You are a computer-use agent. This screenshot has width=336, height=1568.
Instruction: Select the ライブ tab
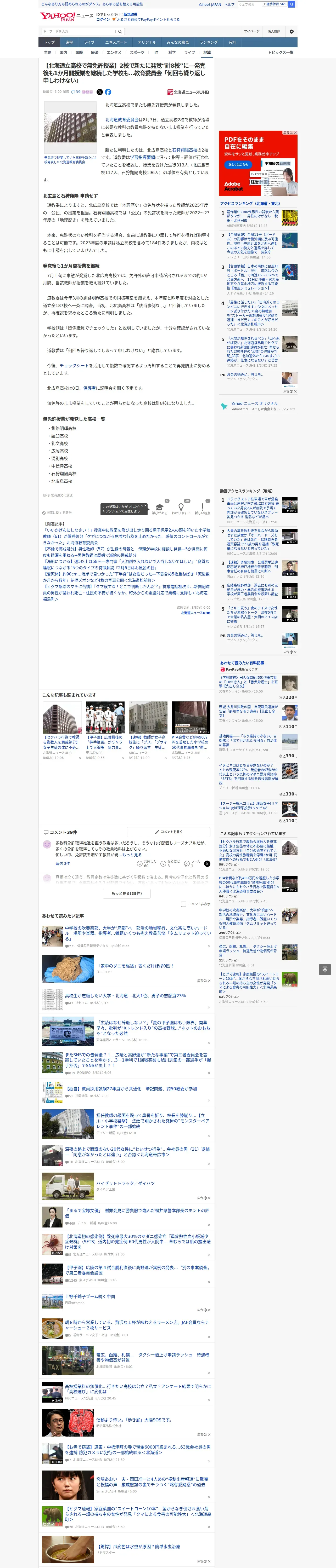(89, 42)
